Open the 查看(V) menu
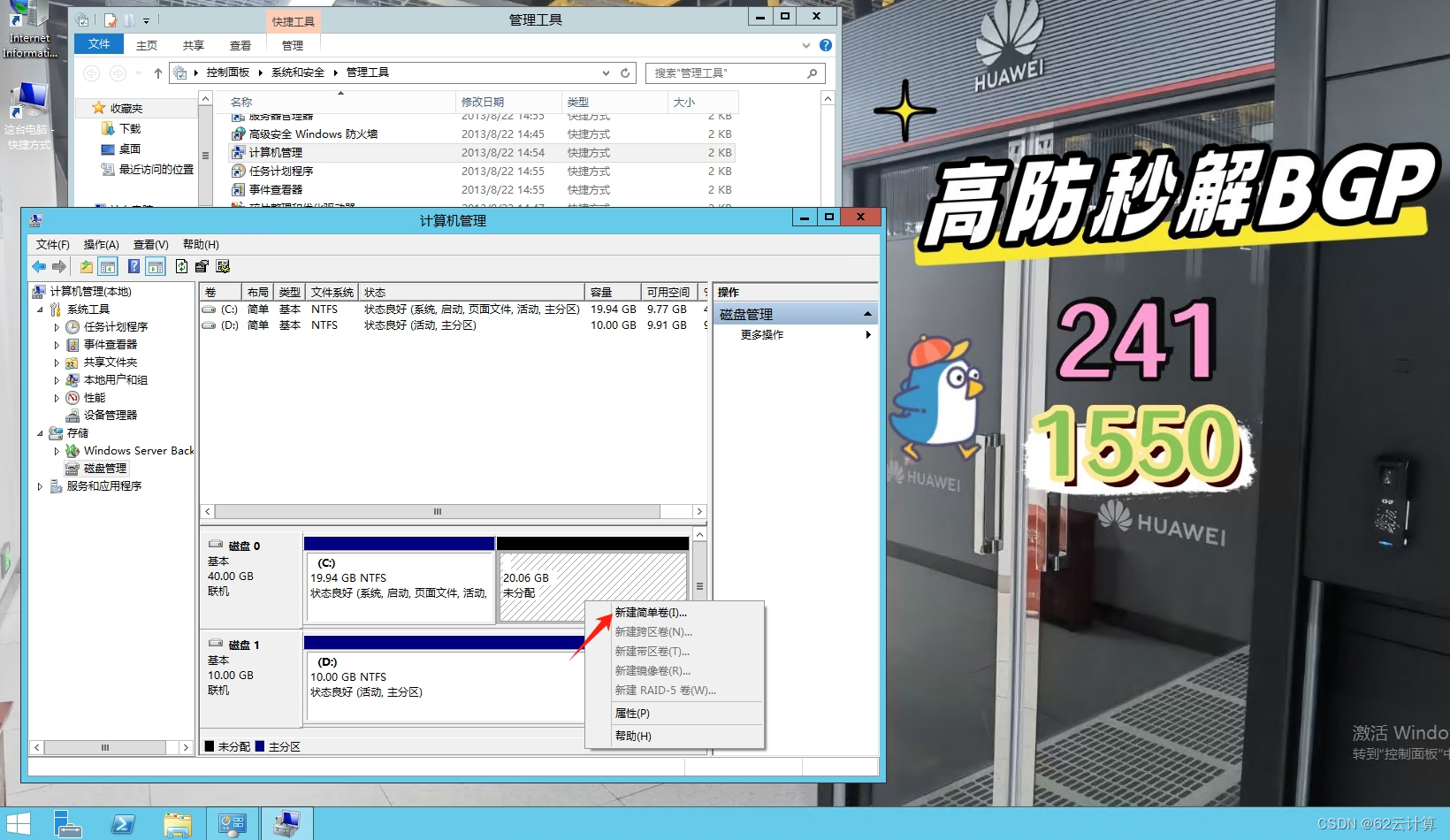This screenshot has height=840, width=1450. (x=151, y=244)
